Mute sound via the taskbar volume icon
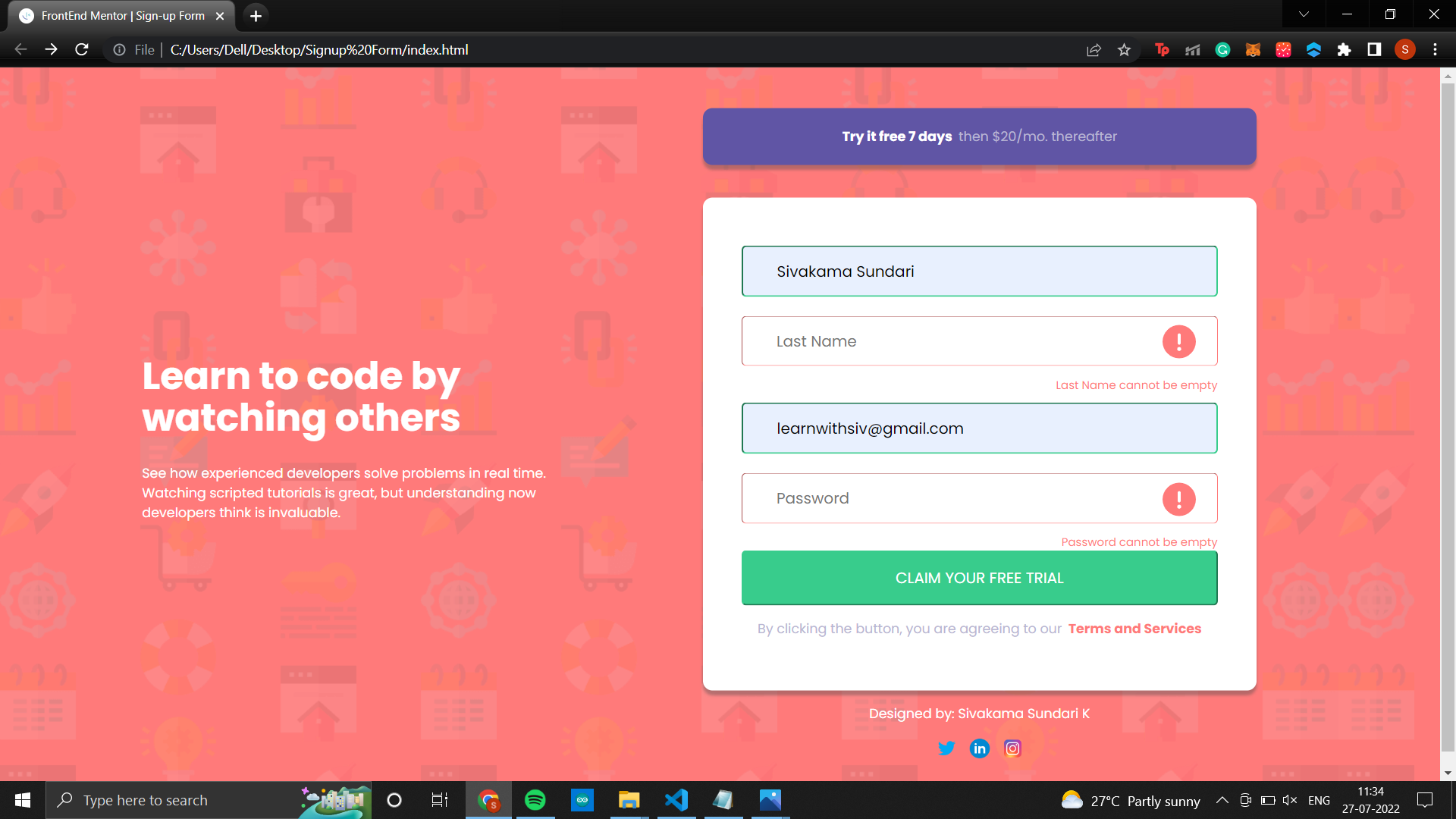This screenshot has height=819, width=1456. 1289,800
